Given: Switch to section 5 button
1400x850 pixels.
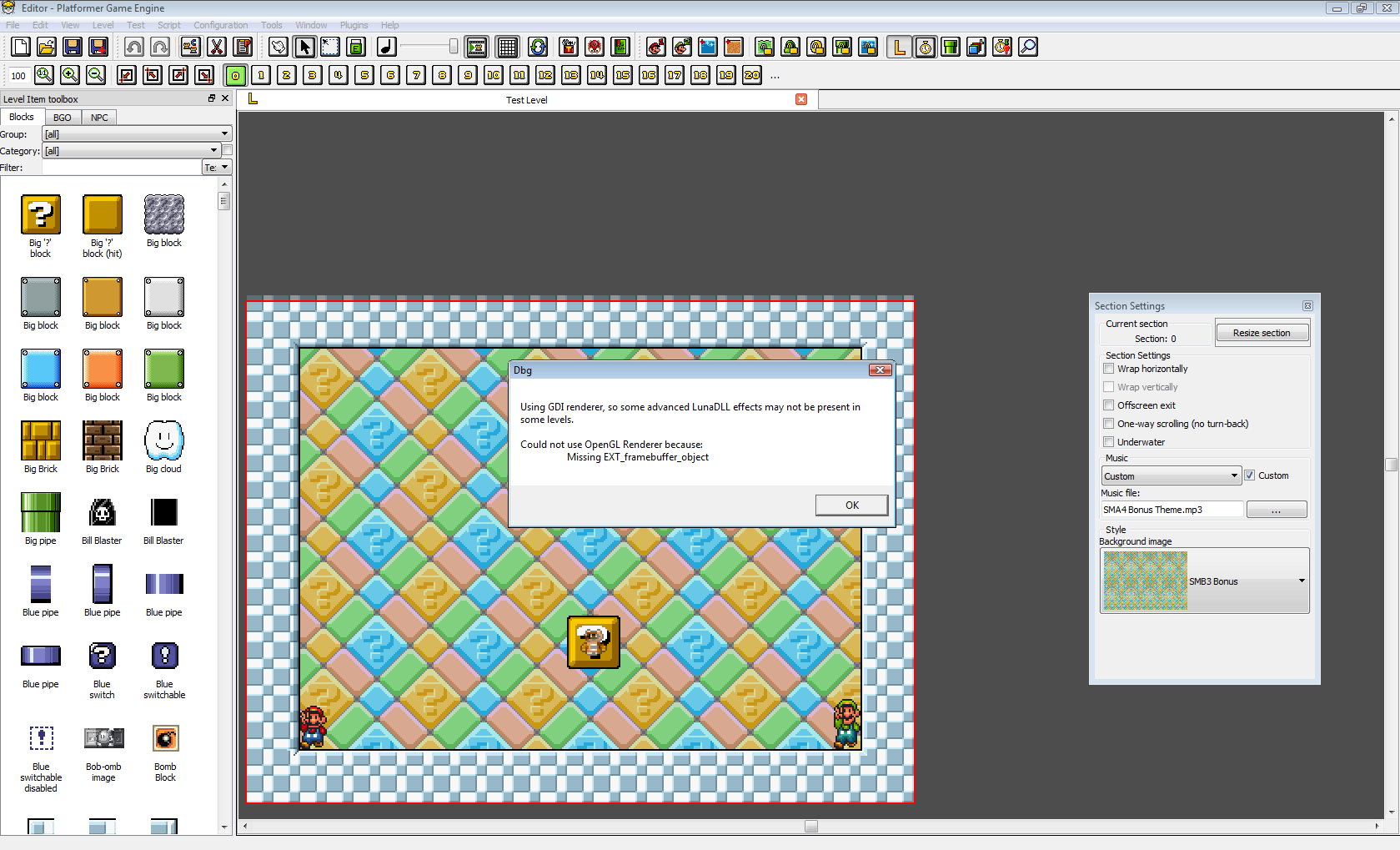Looking at the screenshot, I should (x=364, y=75).
